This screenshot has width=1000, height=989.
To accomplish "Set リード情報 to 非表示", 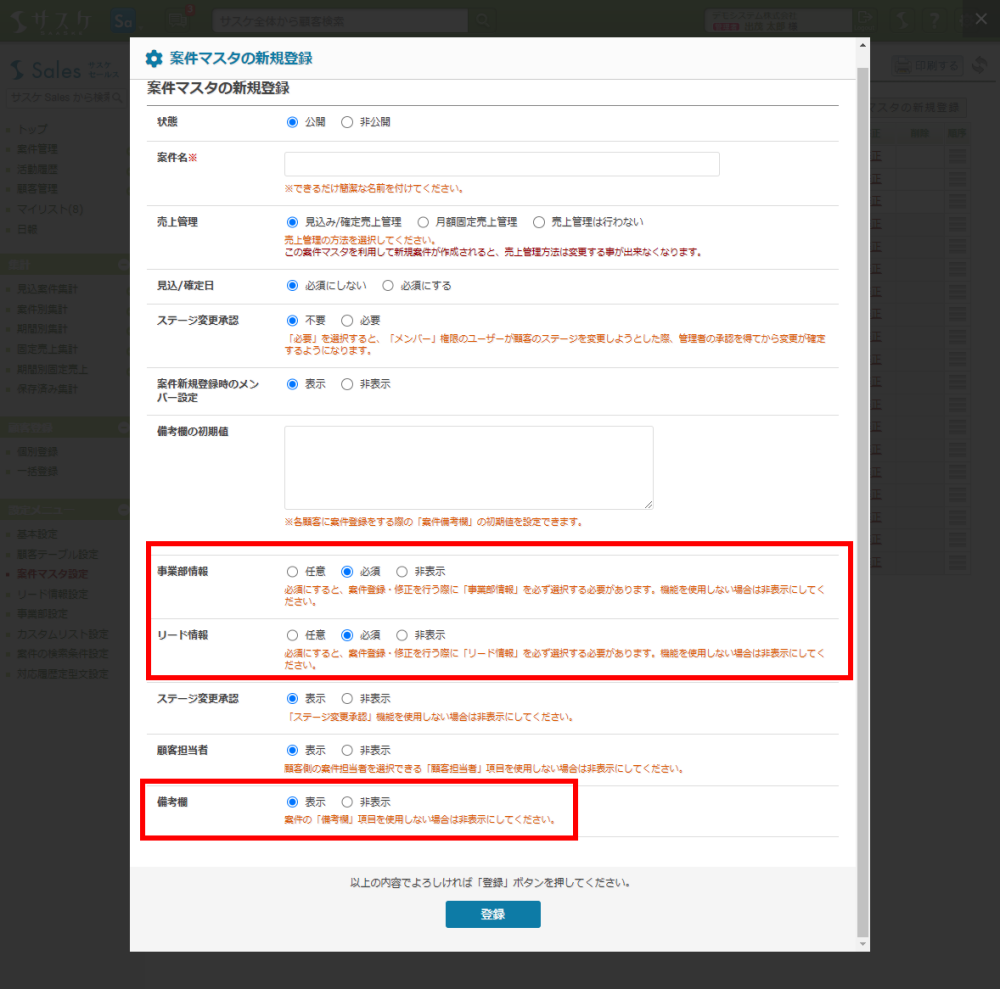I will click(x=402, y=635).
